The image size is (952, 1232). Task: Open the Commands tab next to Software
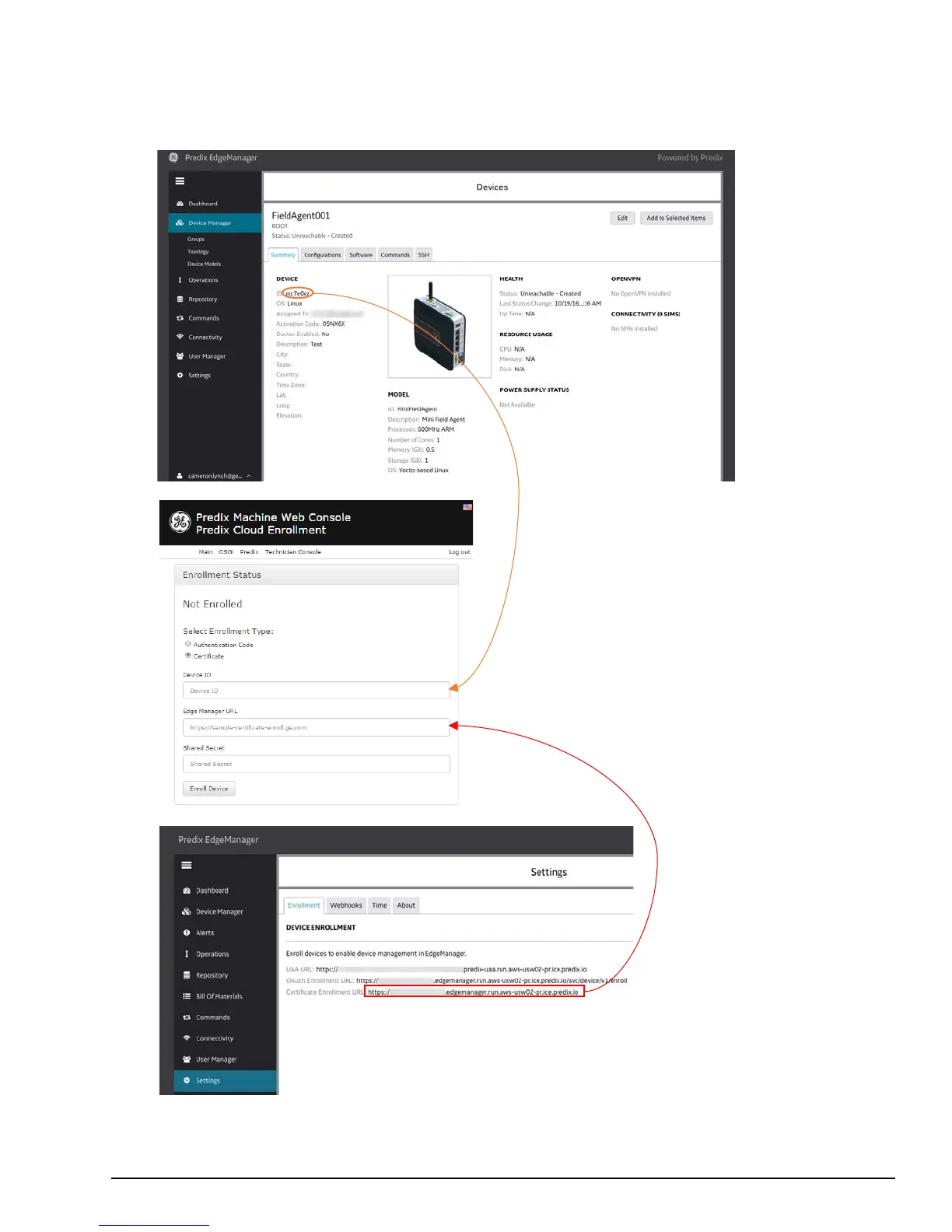[395, 254]
